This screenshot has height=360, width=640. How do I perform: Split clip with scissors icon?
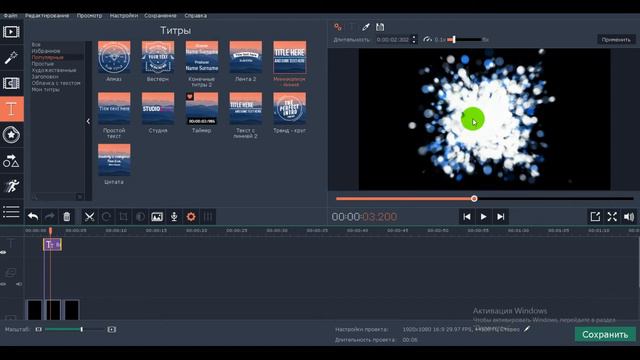89,217
